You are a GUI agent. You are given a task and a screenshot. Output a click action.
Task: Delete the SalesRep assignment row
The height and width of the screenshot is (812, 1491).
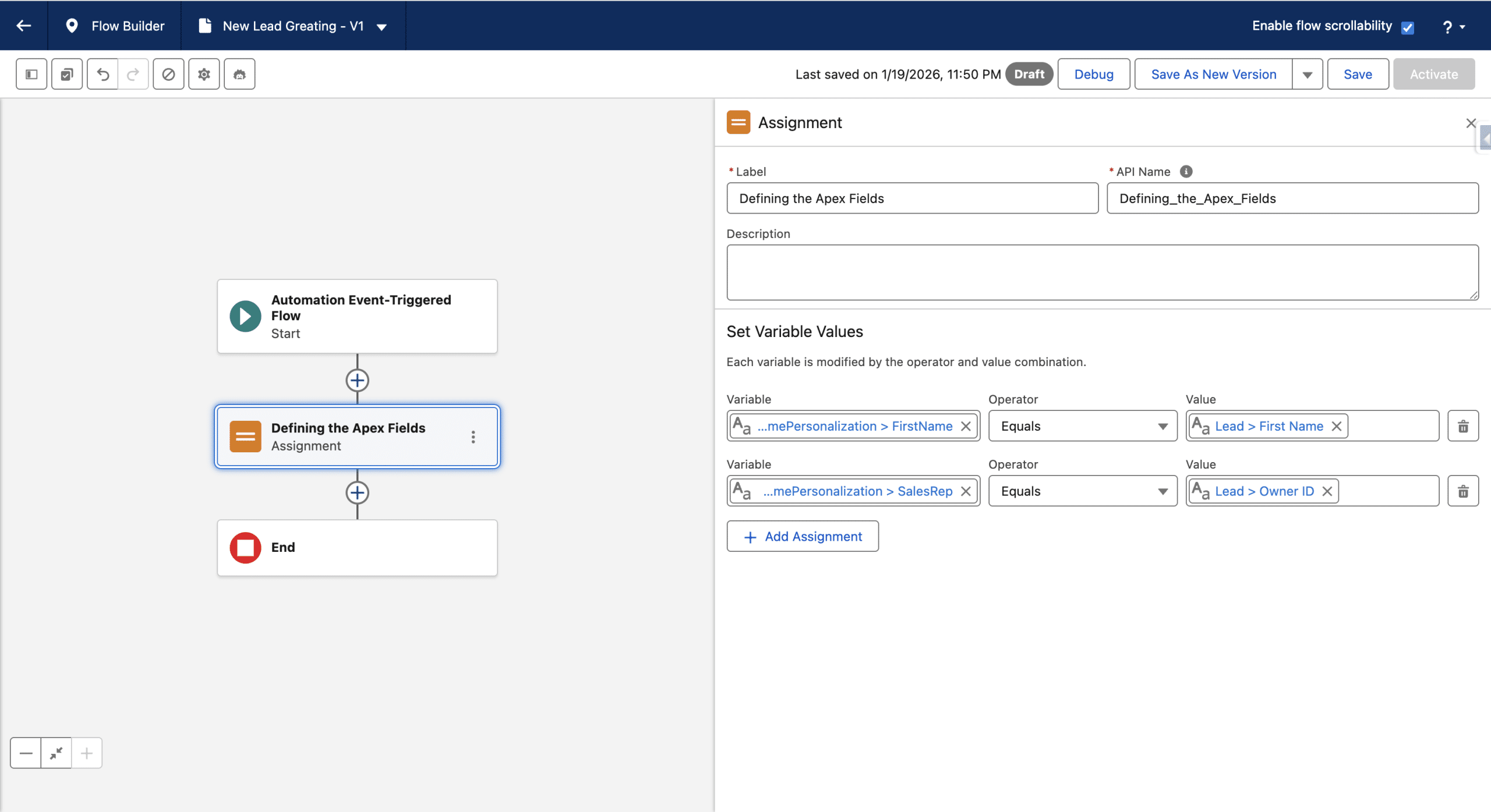click(1462, 491)
